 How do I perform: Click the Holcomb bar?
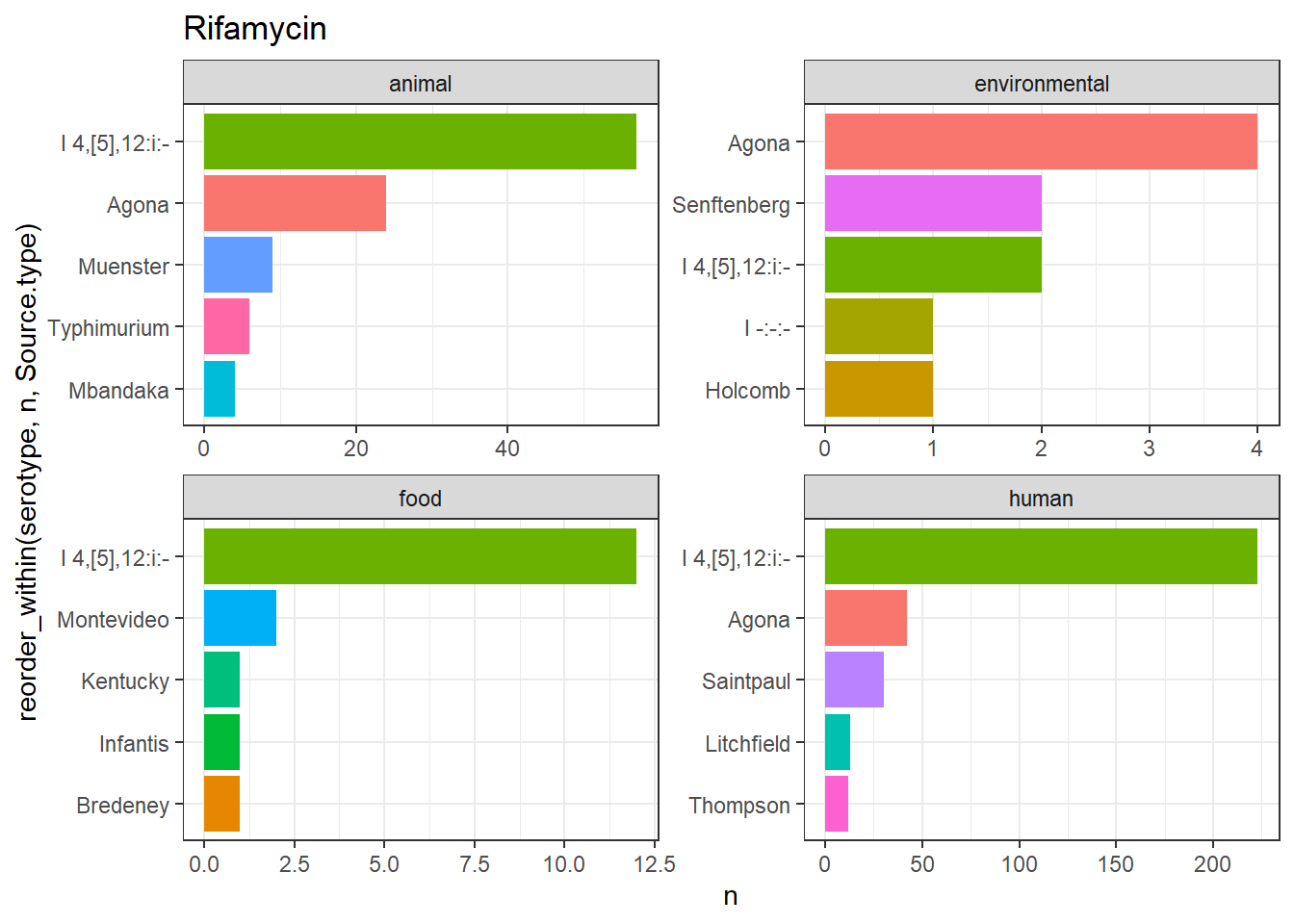(x=879, y=389)
